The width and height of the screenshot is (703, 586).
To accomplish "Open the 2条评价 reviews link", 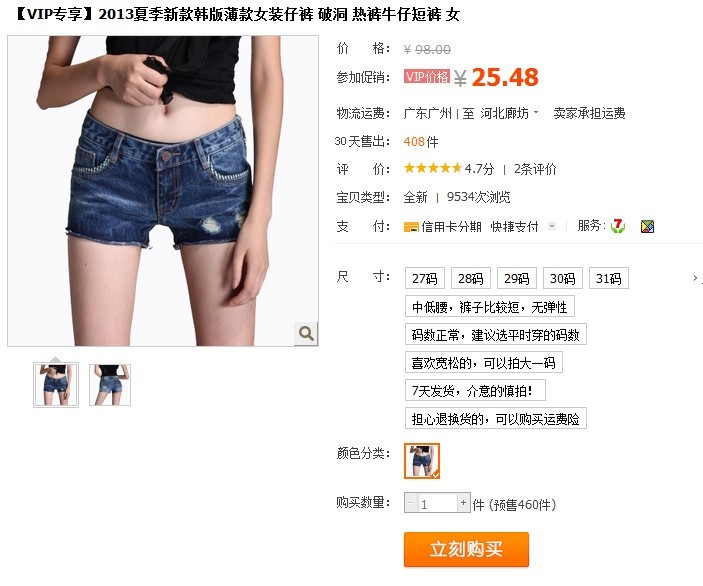I will [x=535, y=169].
